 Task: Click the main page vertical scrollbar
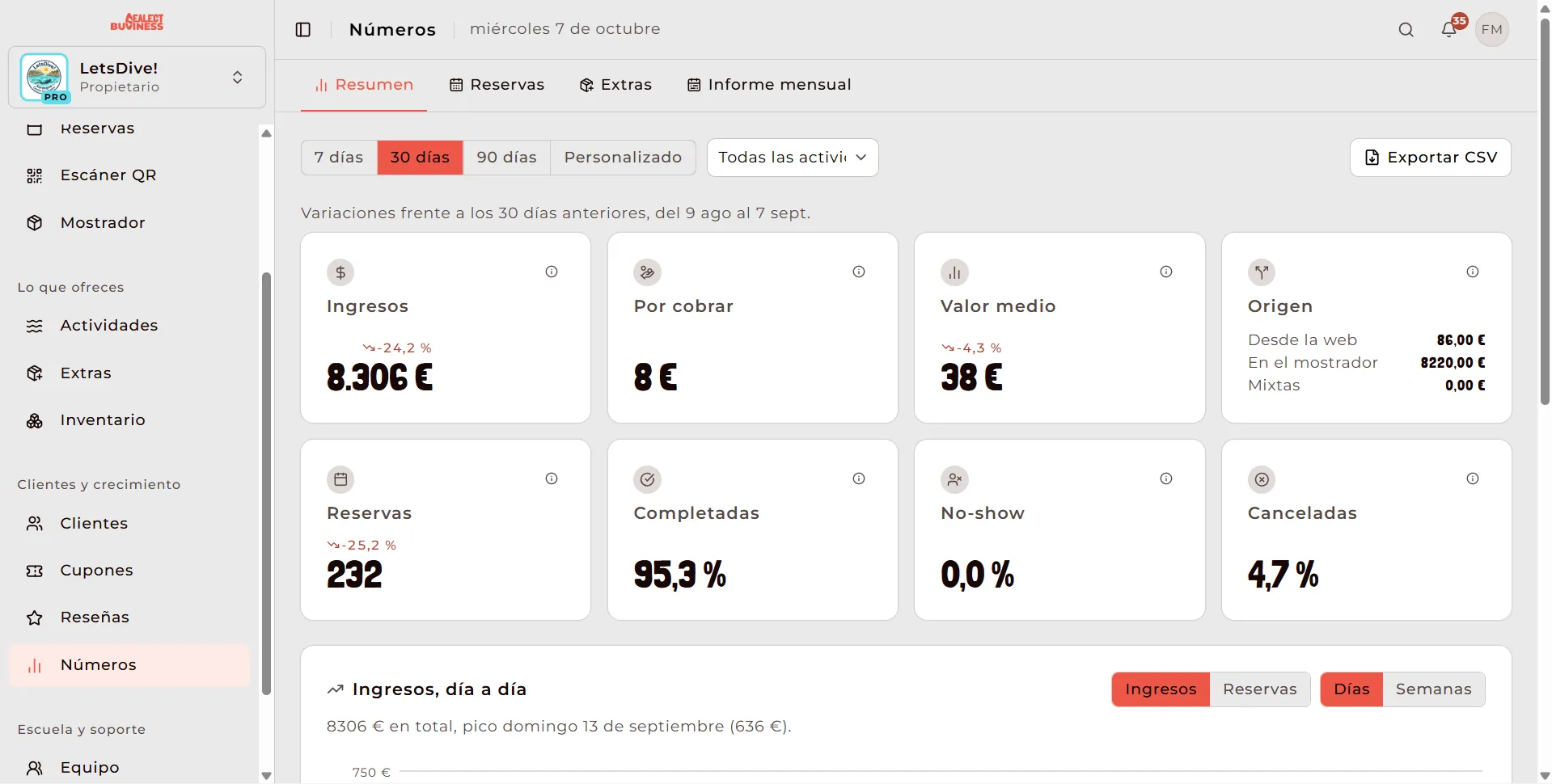coord(1545,212)
